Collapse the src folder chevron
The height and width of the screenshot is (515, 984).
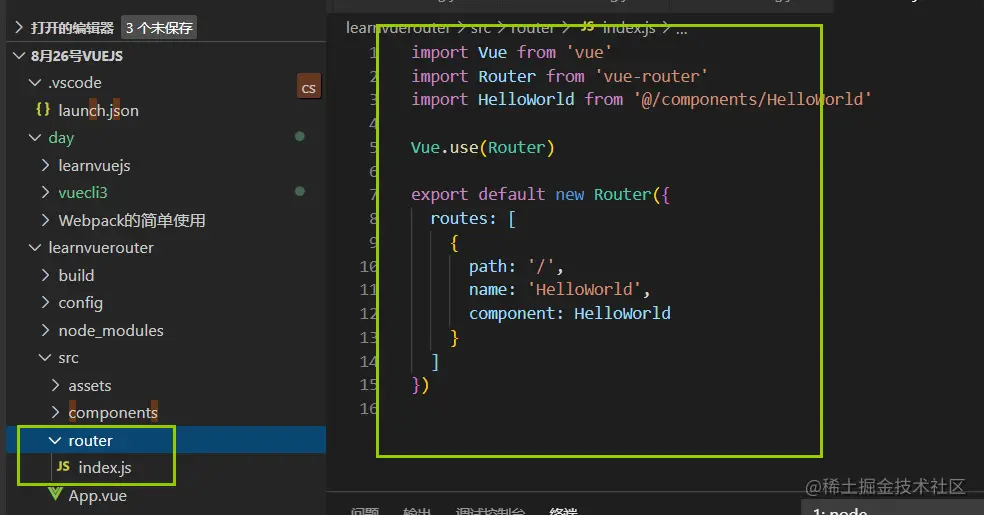coord(45,358)
